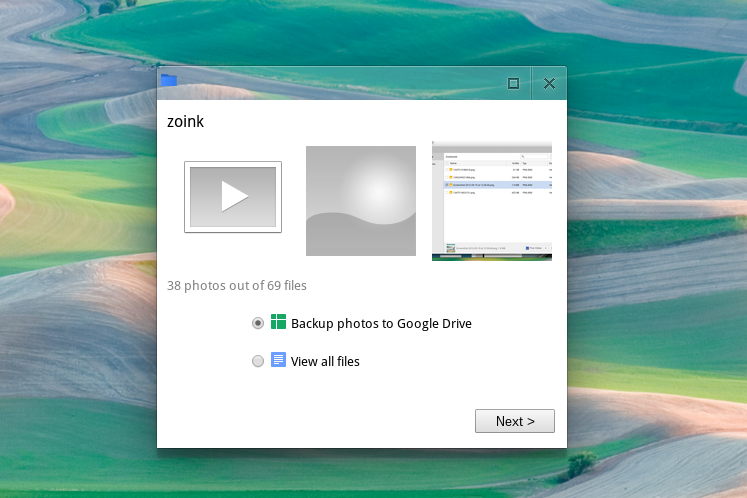This screenshot has width=747, height=498.
Task: Close the zoink dialog with the X
Action: [x=549, y=84]
